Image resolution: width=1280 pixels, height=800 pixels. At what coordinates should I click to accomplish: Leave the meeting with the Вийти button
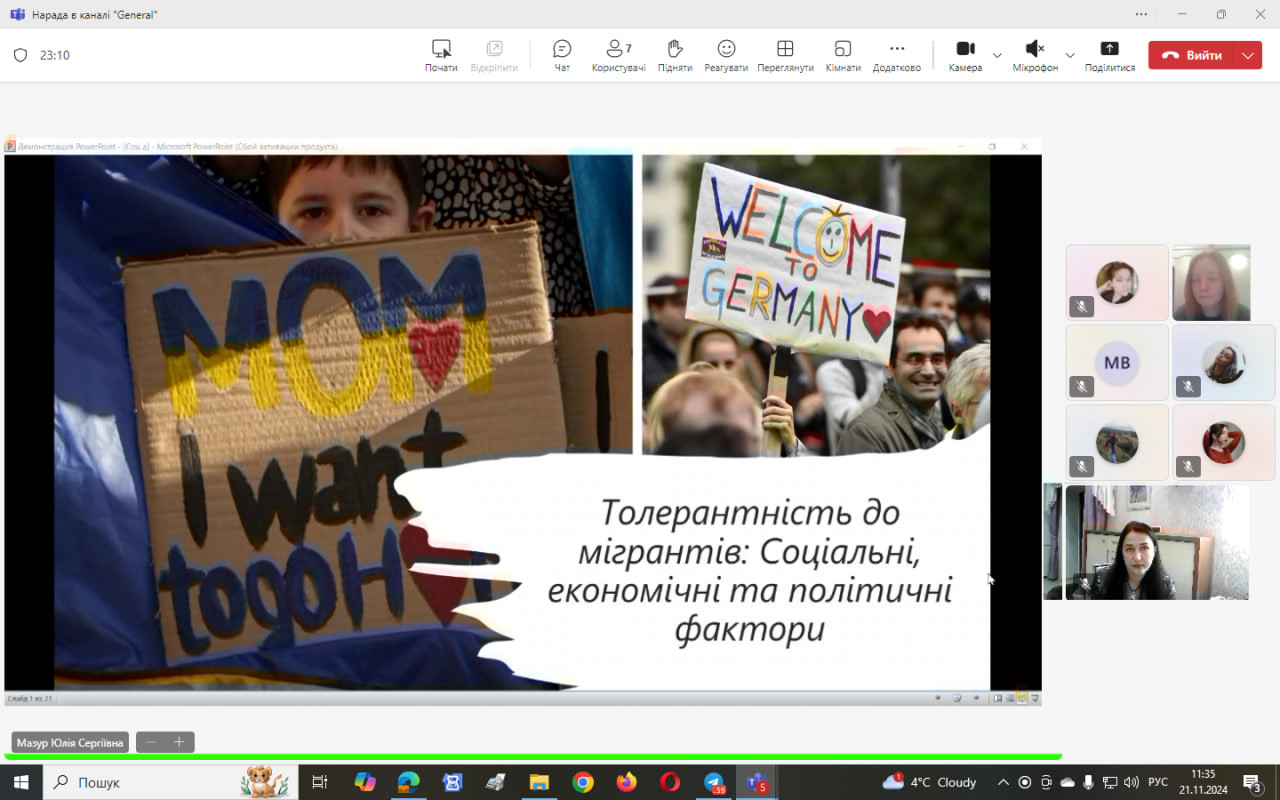(1192, 55)
